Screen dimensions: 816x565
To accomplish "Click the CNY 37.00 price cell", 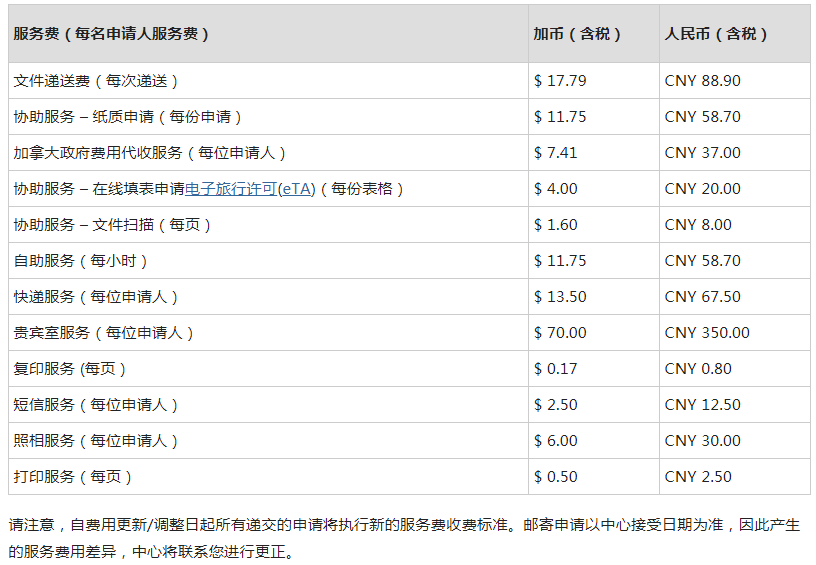I will [x=702, y=153].
